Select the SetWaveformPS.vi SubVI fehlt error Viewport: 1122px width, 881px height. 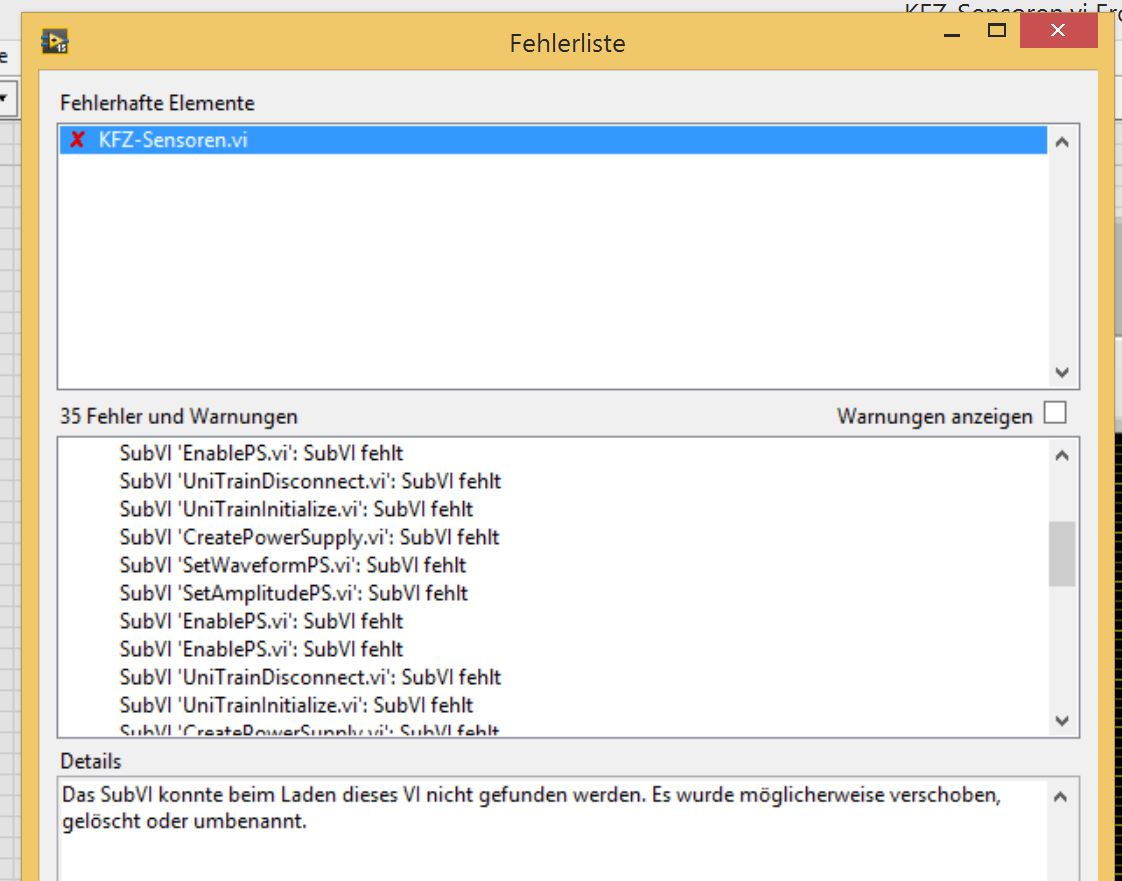click(x=293, y=565)
